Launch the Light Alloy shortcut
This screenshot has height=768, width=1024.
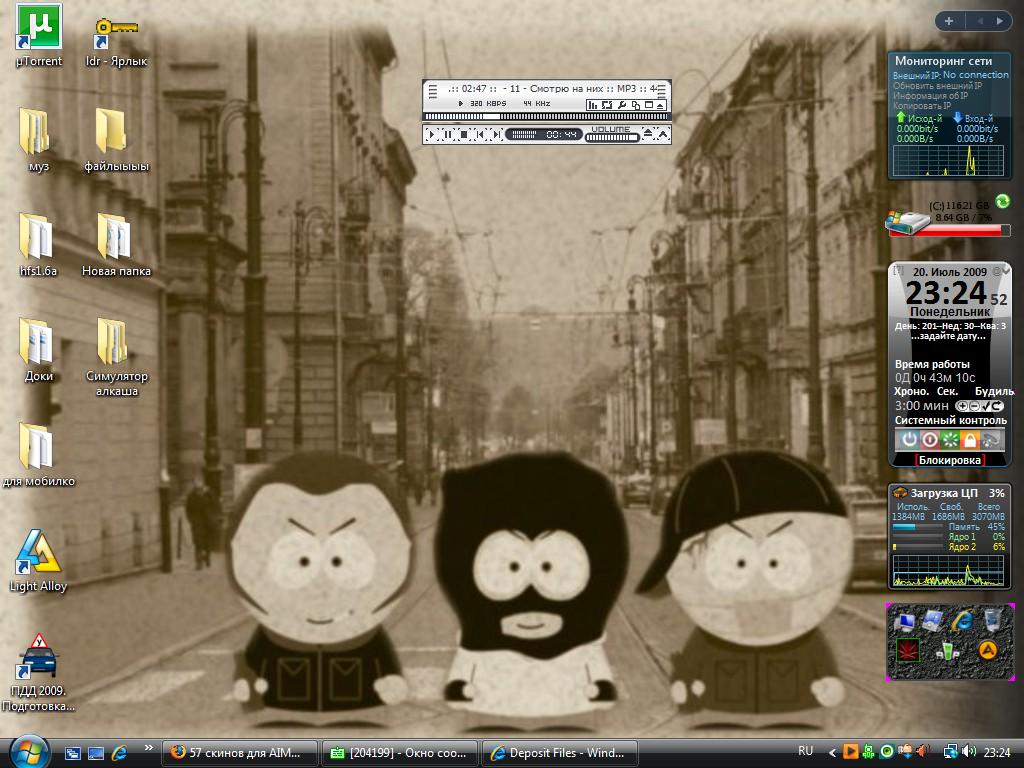coord(39,560)
